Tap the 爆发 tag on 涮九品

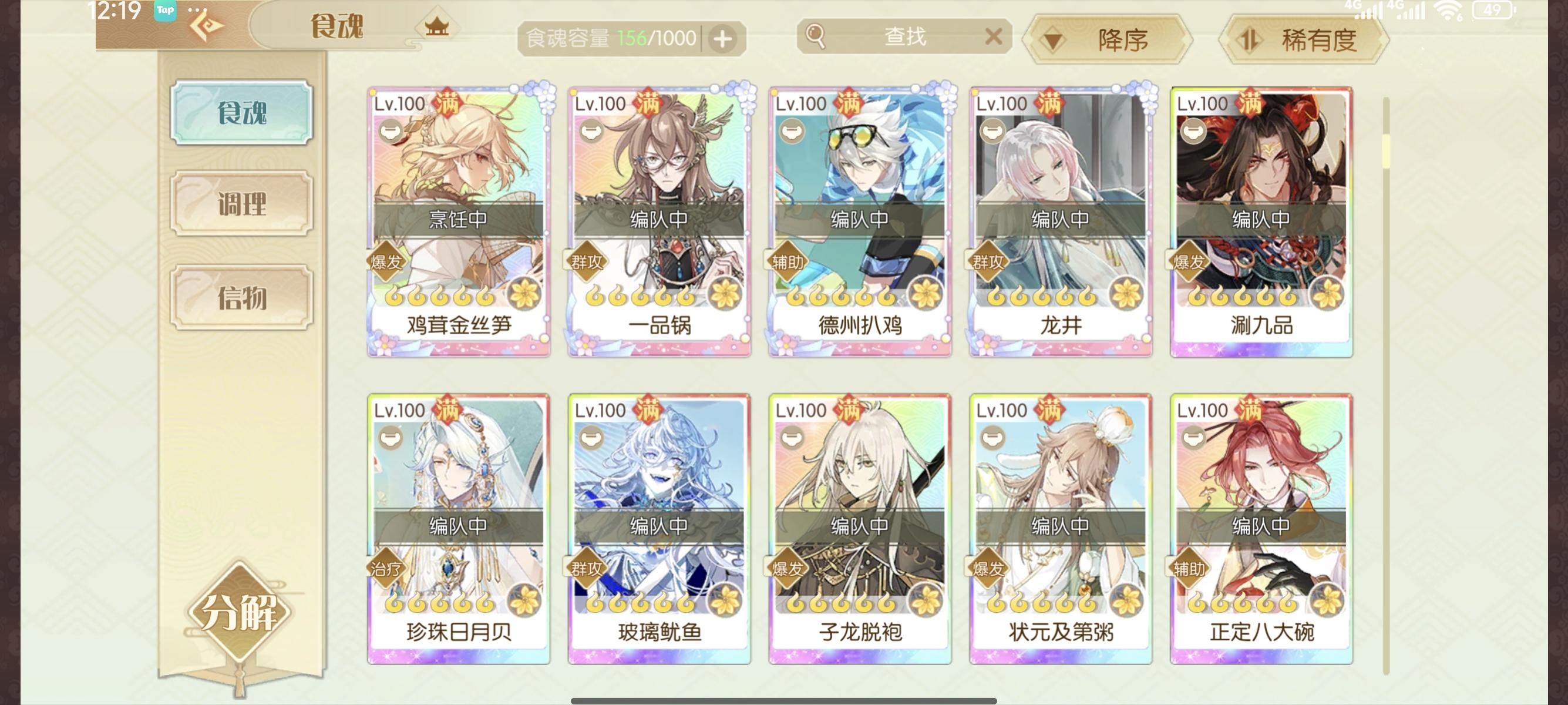pyautogui.click(x=1188, y=262)
